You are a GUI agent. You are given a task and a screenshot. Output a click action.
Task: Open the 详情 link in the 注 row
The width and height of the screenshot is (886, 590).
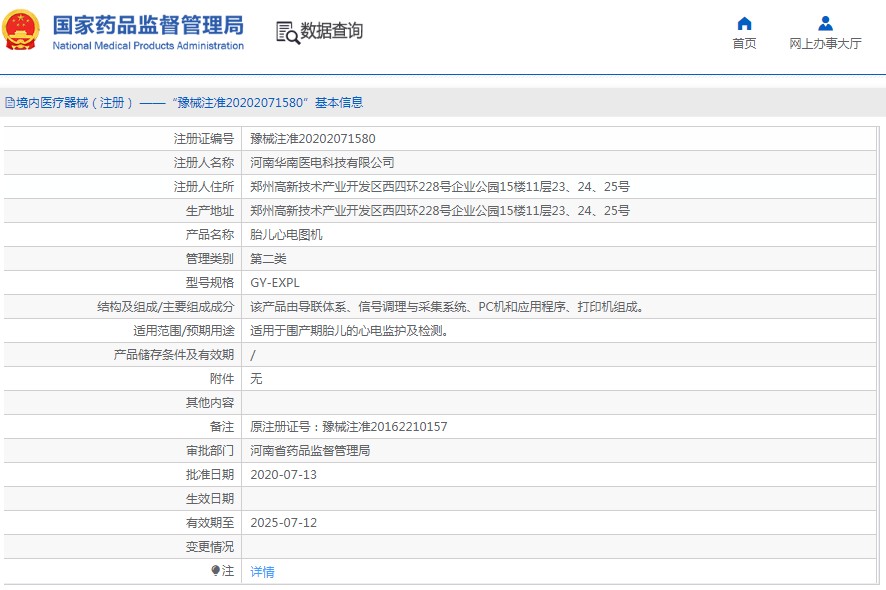(x=262, y=572)
